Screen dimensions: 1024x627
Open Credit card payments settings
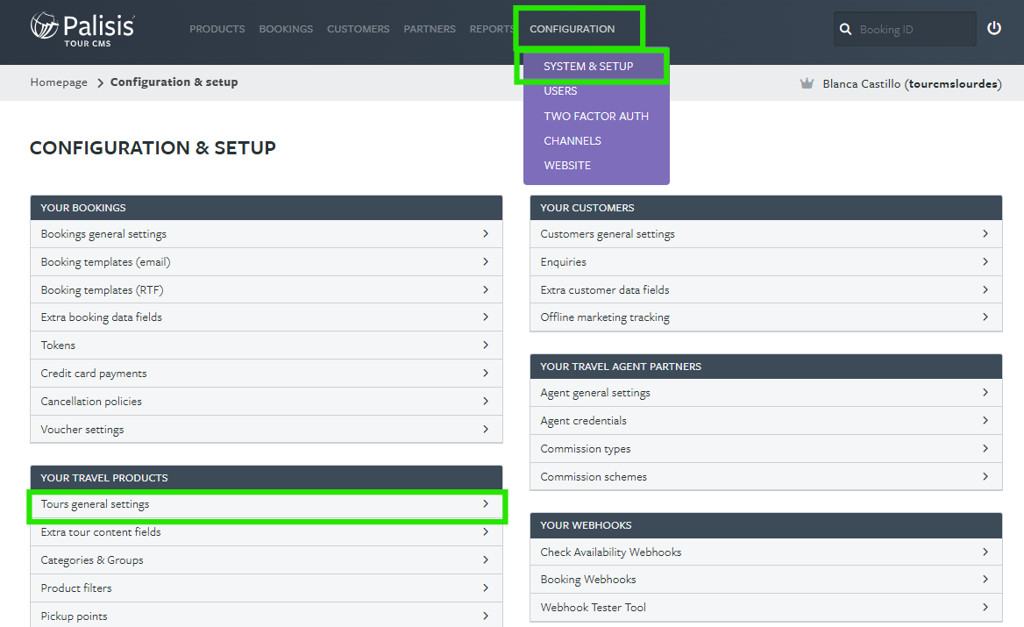click(266, 373)
